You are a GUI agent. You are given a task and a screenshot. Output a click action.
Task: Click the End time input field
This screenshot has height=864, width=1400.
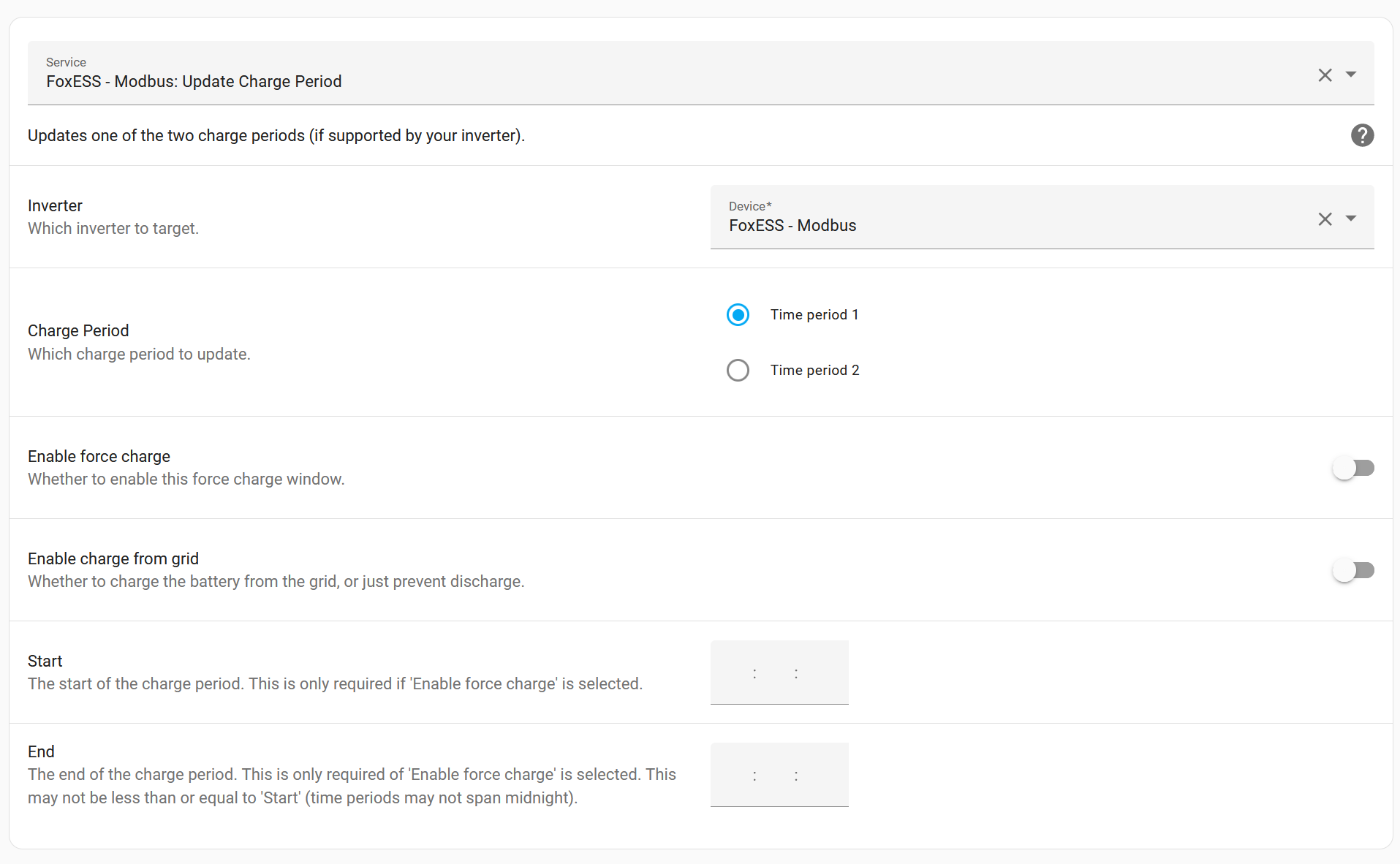pos(779,775)
